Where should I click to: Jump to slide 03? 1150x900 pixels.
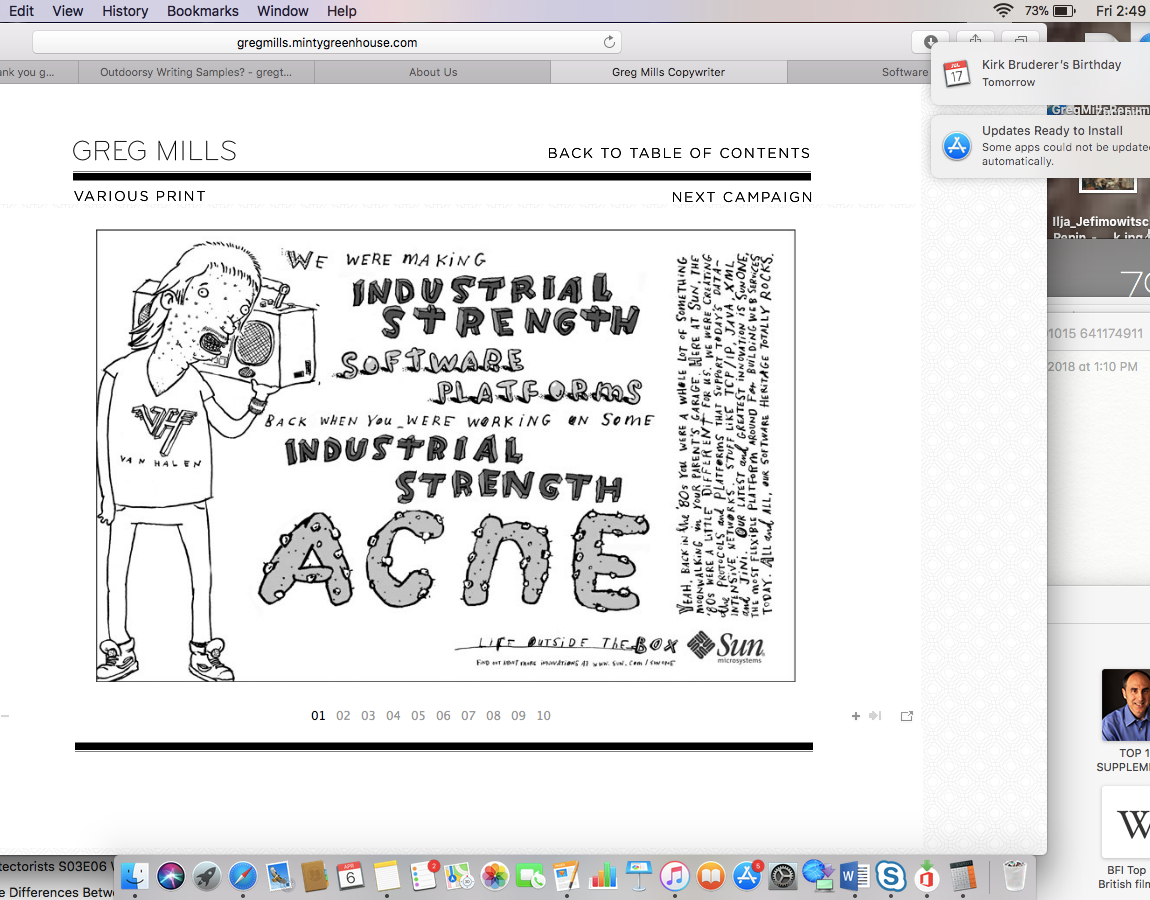(x=368, y=716)
